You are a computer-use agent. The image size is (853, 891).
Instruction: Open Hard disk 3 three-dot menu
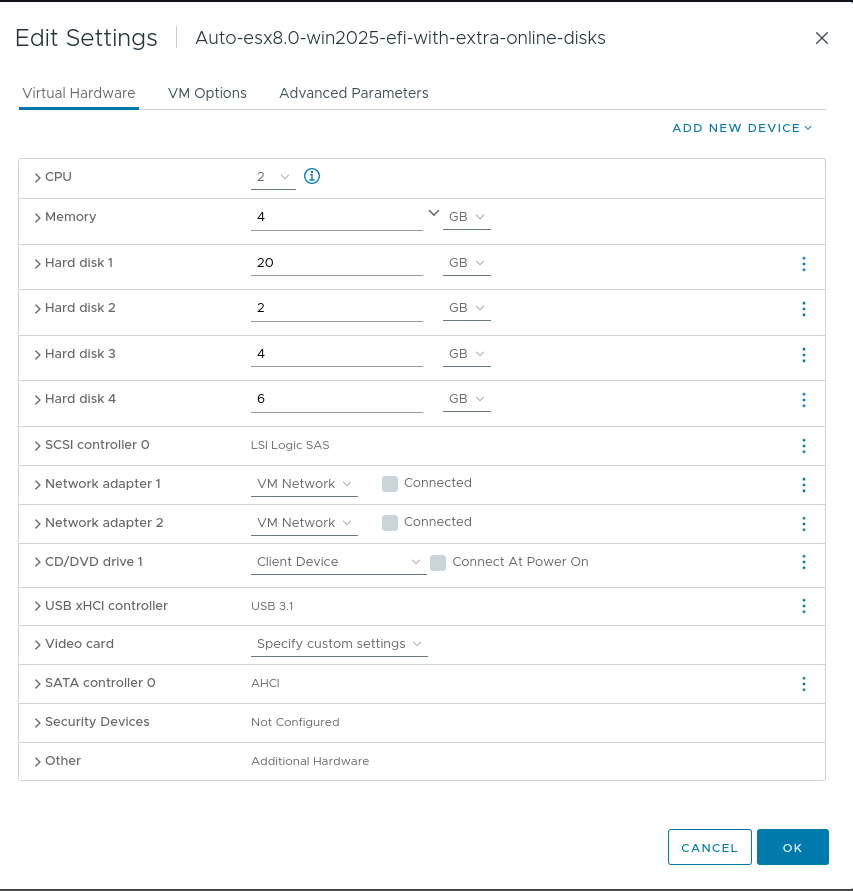[804, 355]
